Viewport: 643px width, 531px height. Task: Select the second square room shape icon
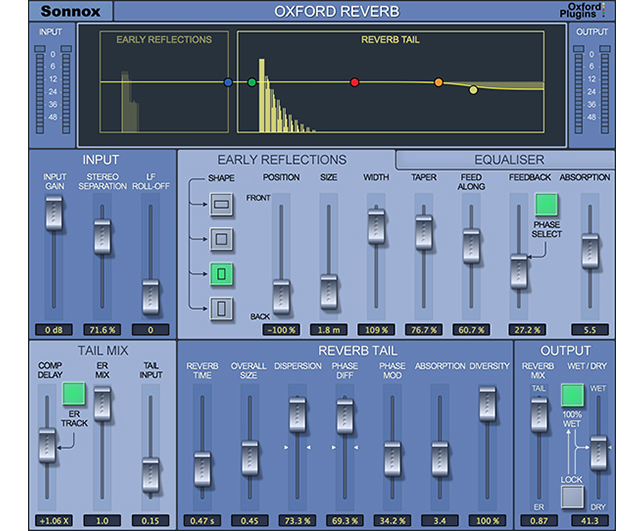pyautogui.click(x=220, y=240)
